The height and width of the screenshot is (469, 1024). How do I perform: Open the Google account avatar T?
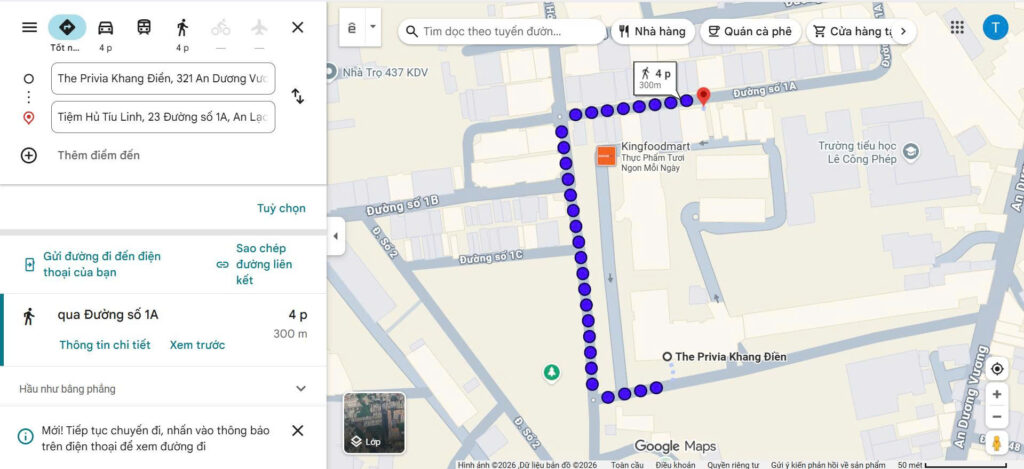tap(995, 27)
